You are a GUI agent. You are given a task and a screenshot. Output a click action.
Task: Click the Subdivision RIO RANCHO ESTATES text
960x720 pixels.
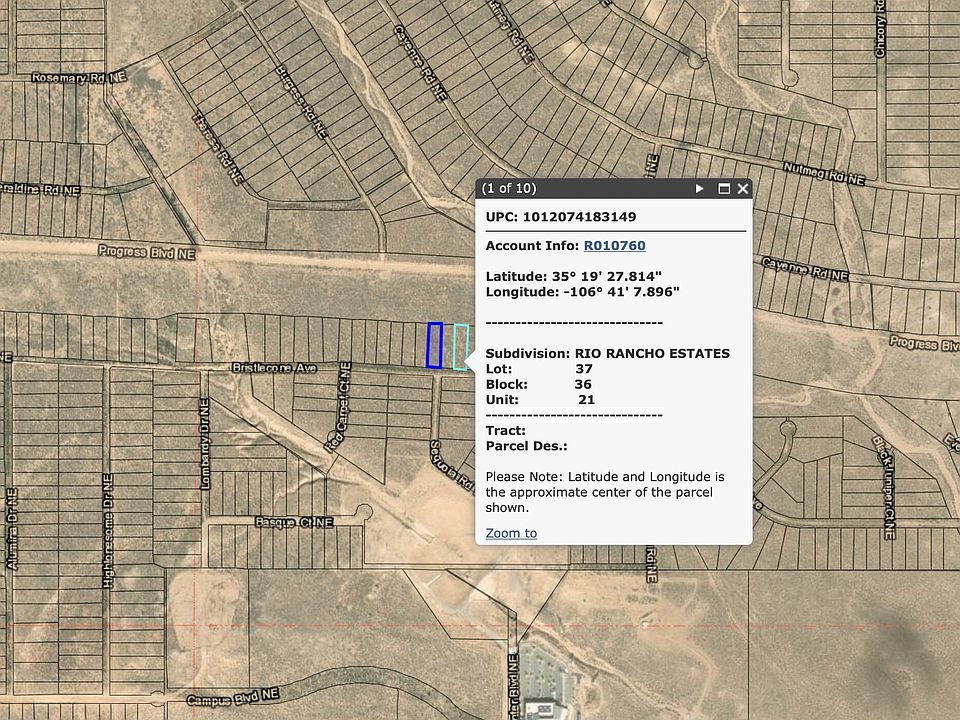(607, 353)
